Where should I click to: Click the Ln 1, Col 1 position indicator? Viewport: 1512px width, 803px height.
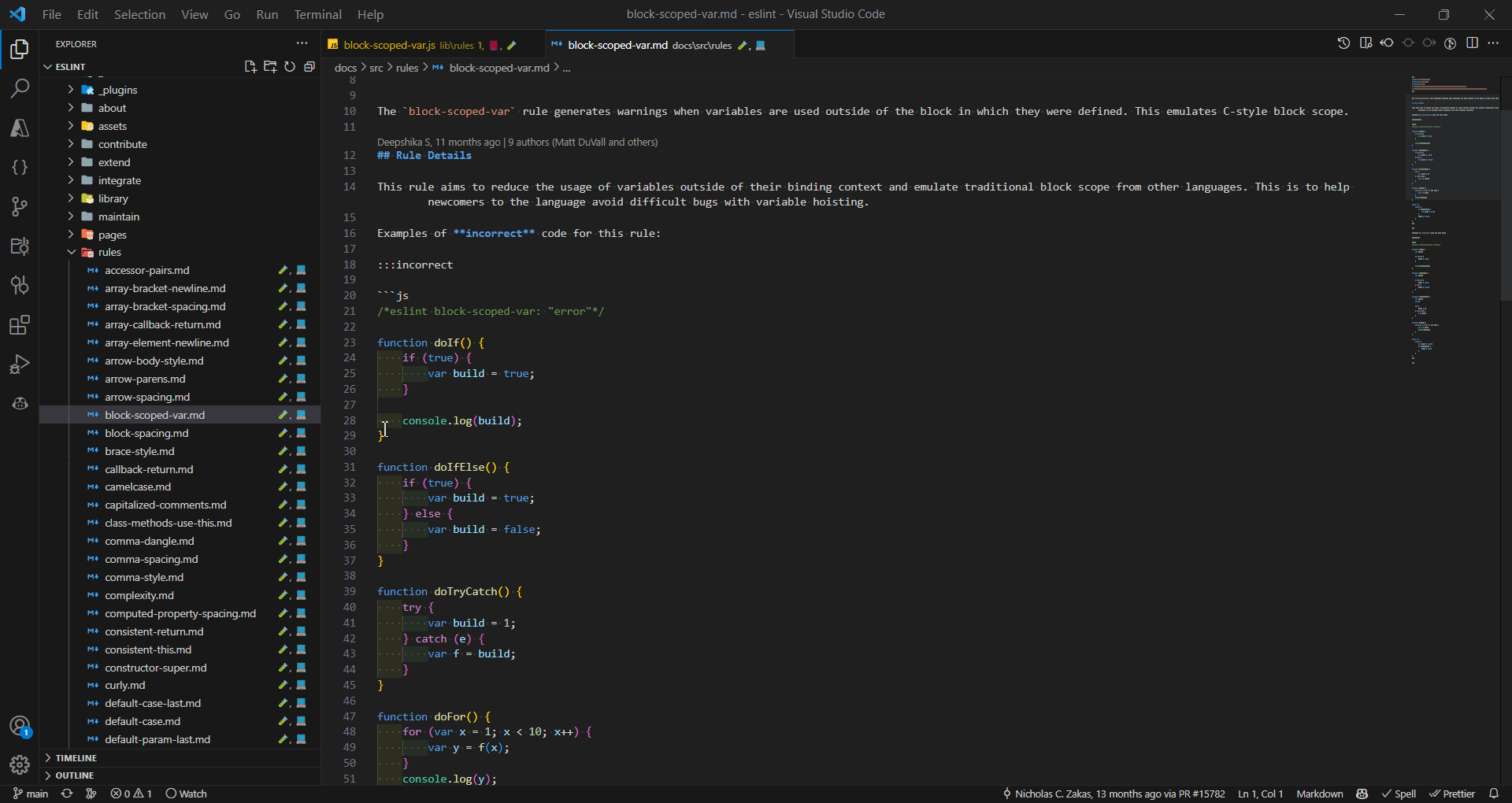pyautogui.click(x=1260, y=794)
